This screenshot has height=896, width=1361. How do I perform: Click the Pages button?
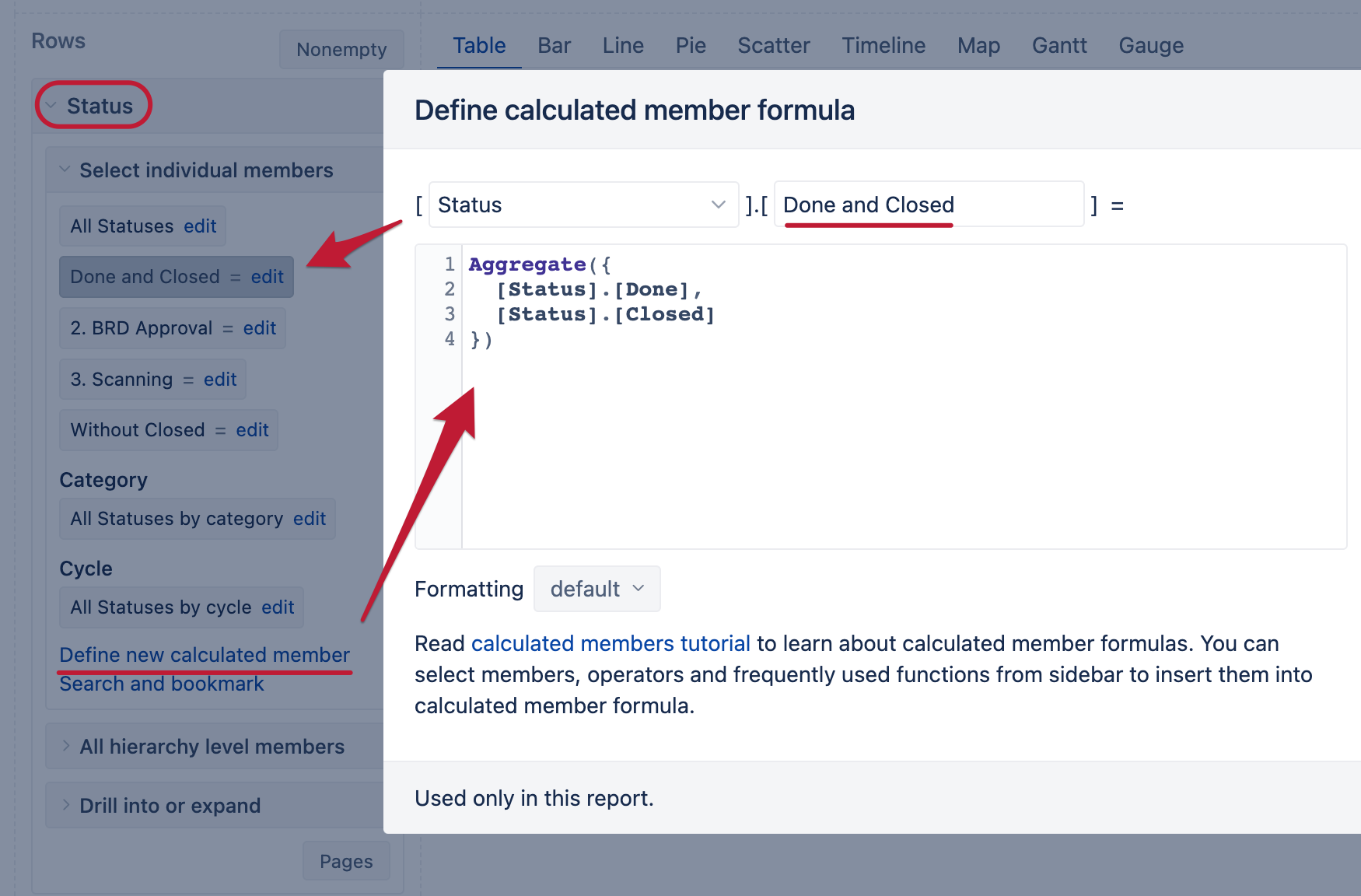point(346,861)
